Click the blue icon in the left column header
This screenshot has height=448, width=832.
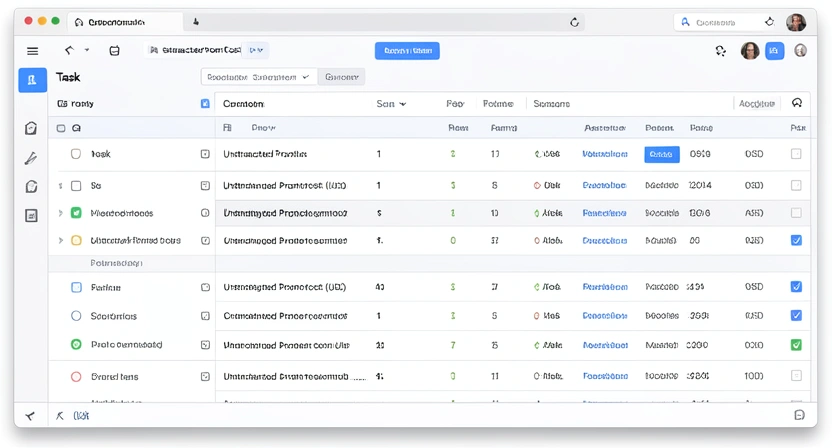click(x=205, y=104)
